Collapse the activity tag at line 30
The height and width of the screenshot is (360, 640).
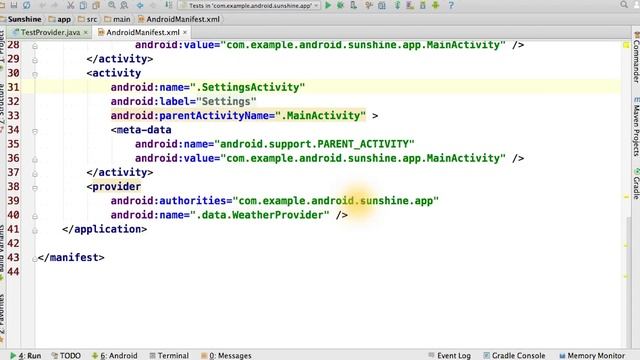coord(35,75)
